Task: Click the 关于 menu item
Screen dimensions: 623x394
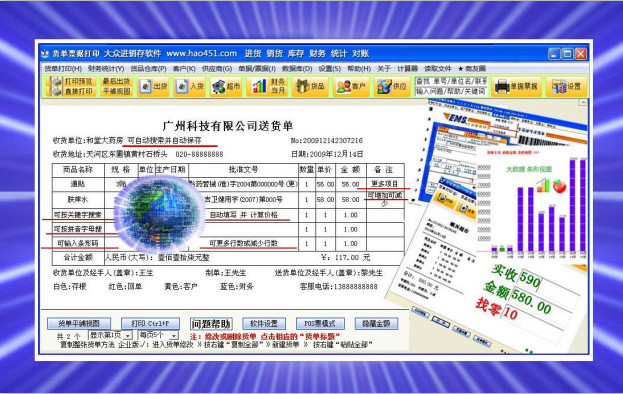Action: (x=384, y=69)
